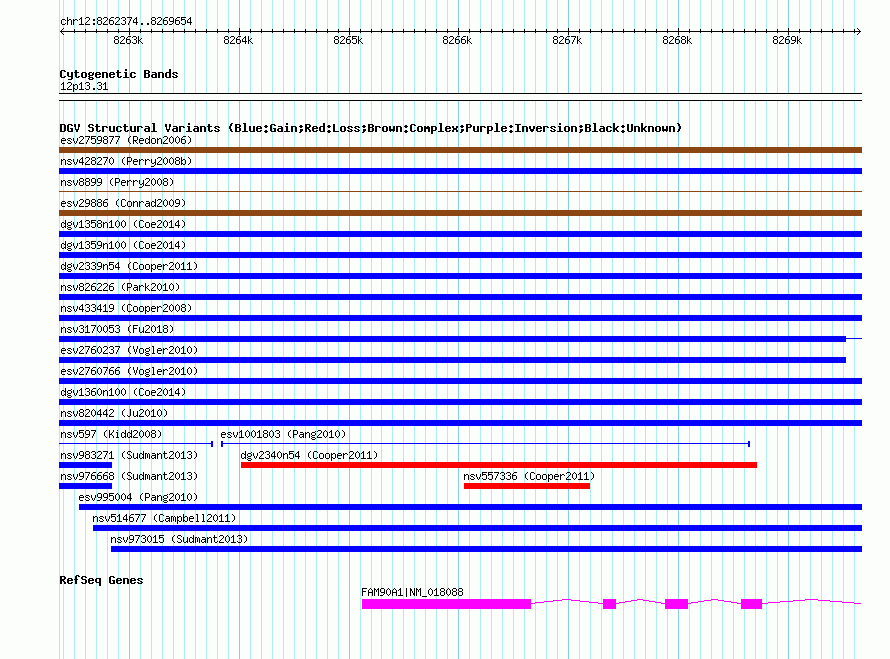Click the 8263k position on the ruler
890x659 pixels.
click(128, 40)
